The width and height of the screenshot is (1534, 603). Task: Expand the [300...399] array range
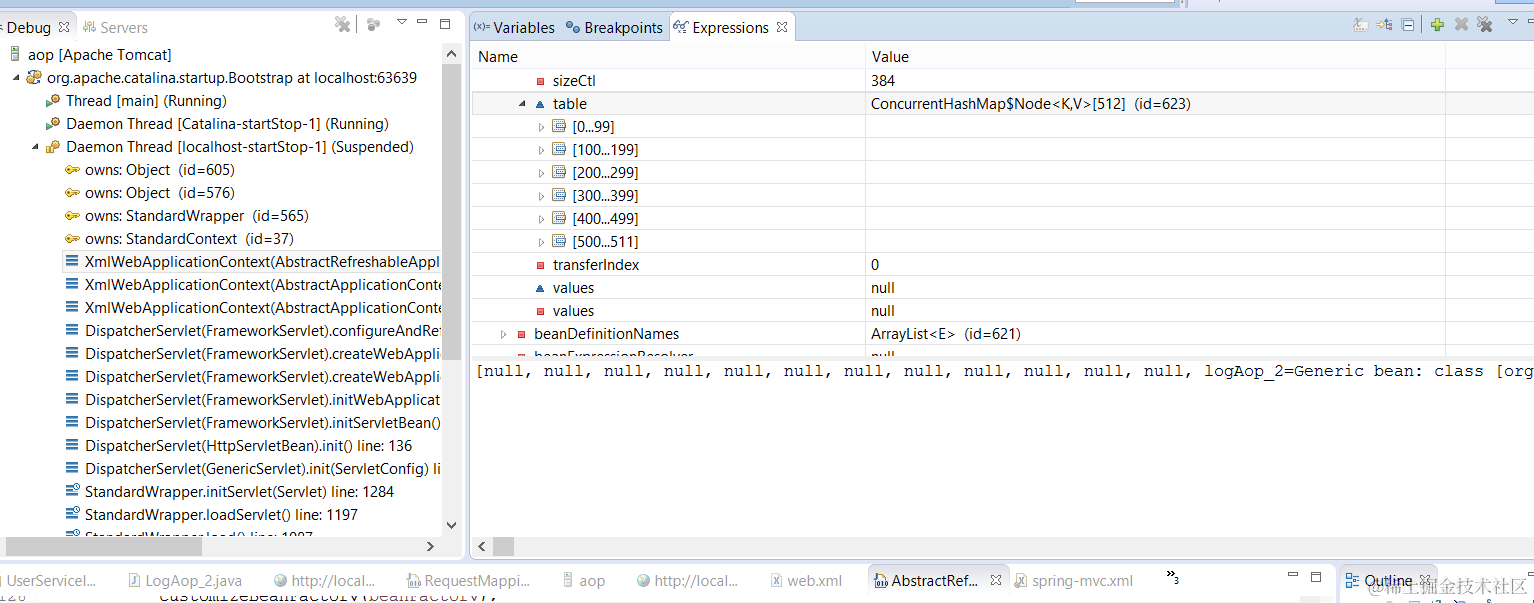click(x=541, y=196)
